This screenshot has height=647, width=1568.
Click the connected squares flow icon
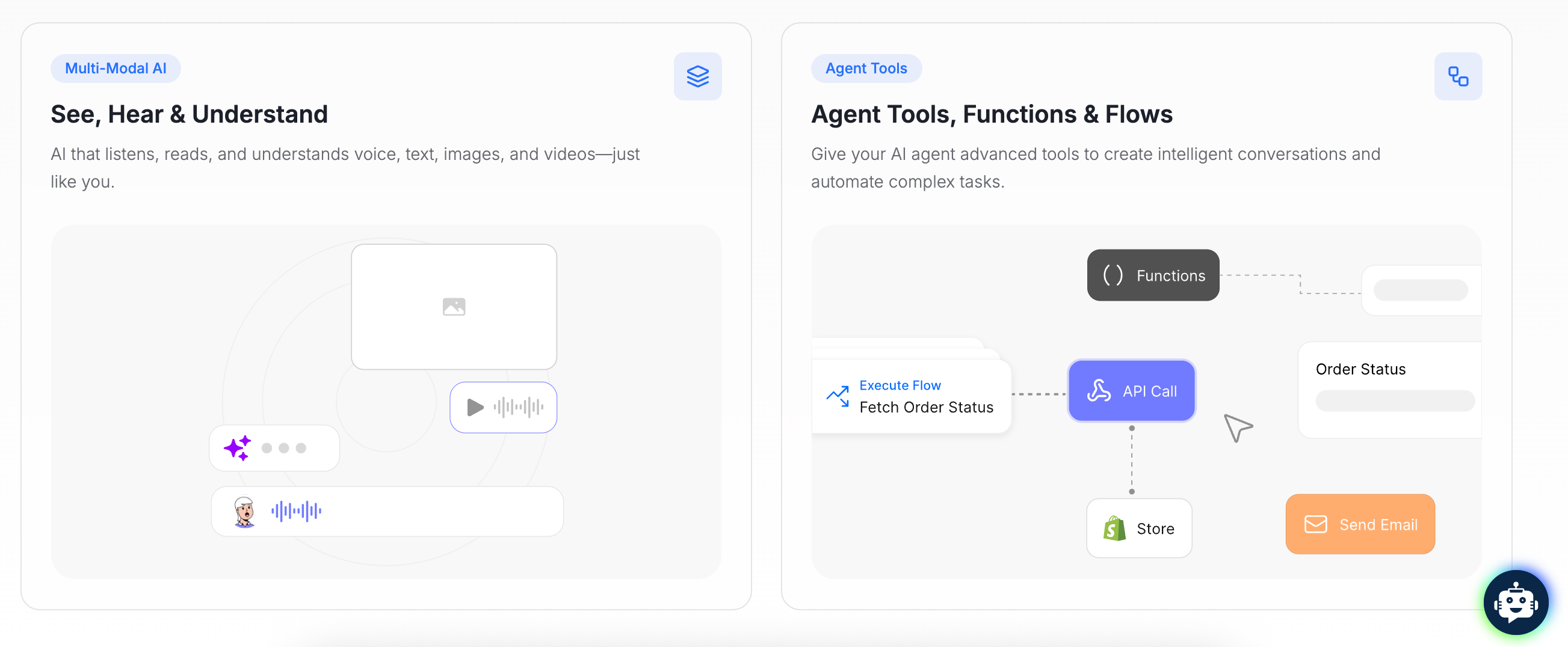(x=1457, y=76)
